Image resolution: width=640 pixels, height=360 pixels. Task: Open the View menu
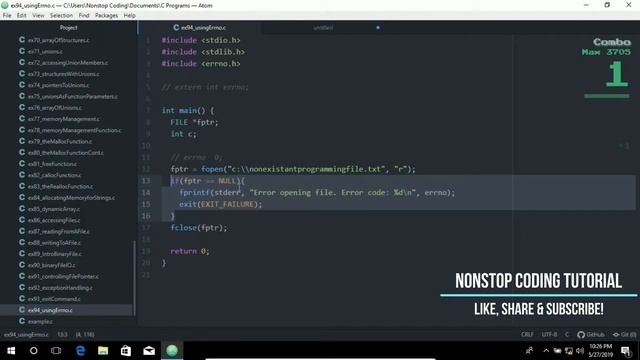(x=38, y=16)
